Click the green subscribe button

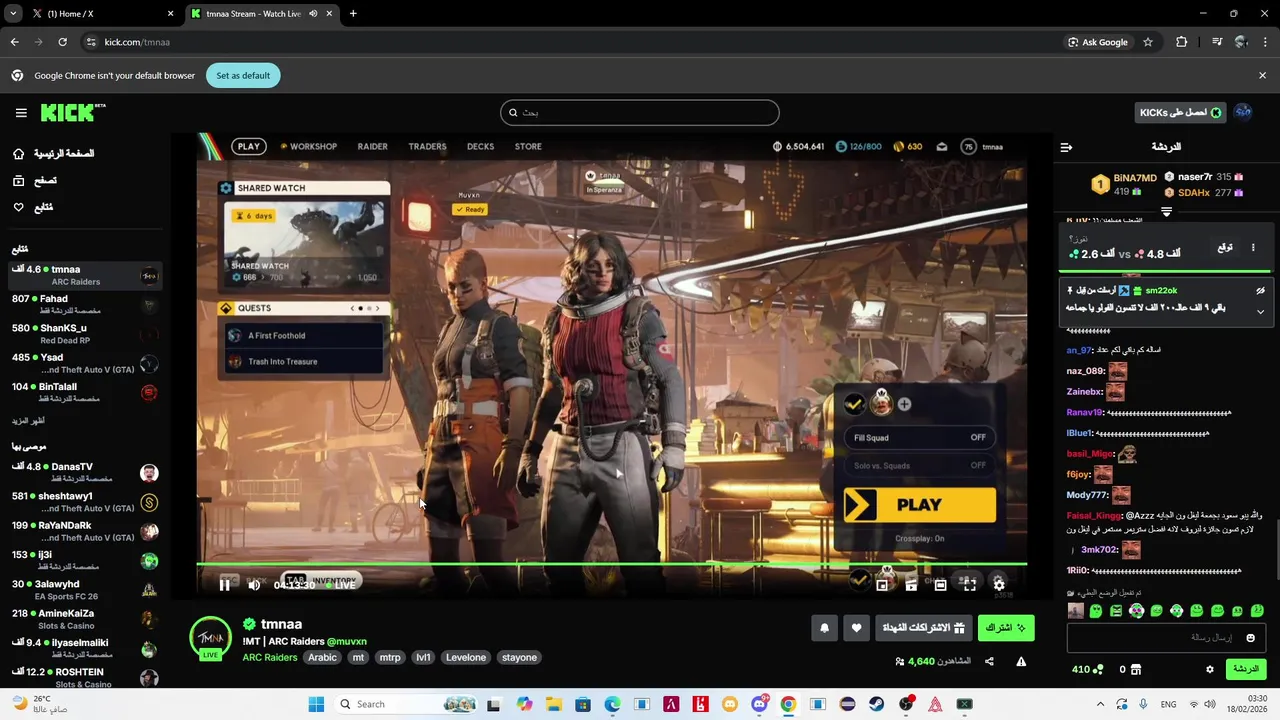click(1006, 628)
